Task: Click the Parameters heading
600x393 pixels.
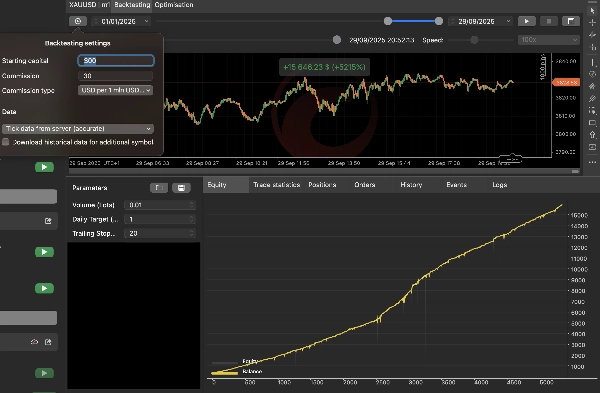Action: pos(90,188)
